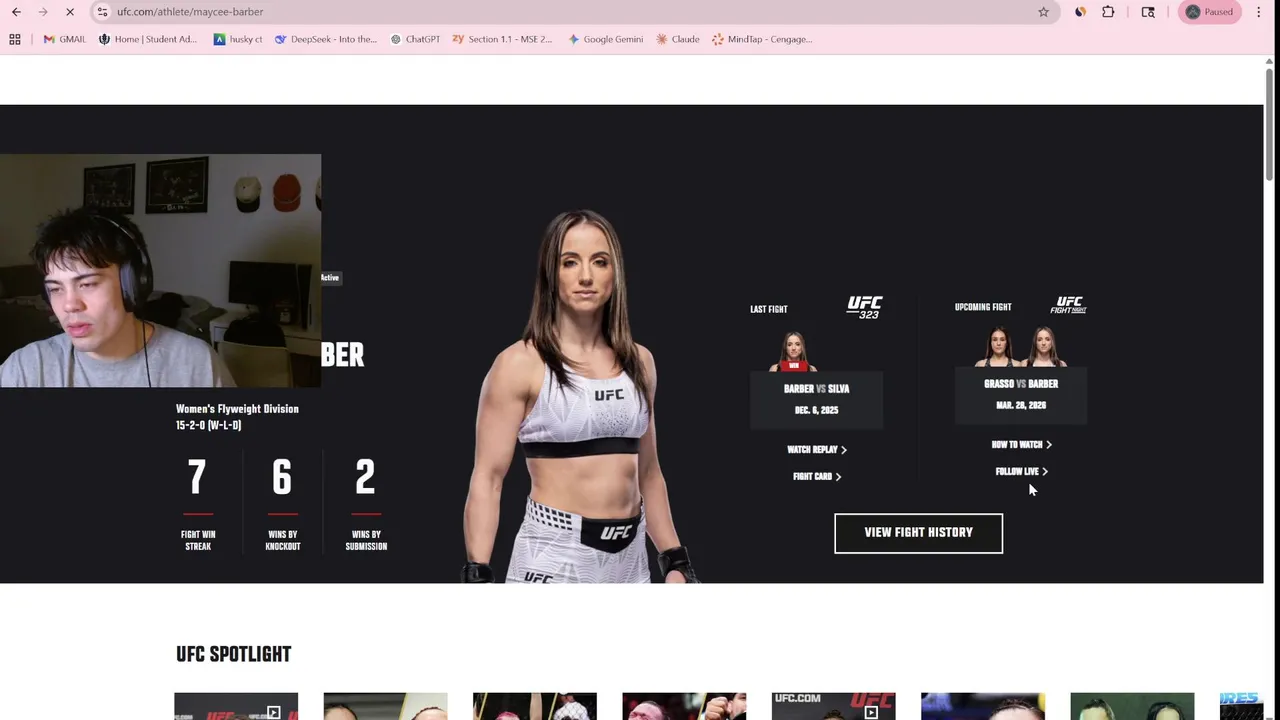This screenshot has height=720, width=1280.
Task: Click the 6 Wins by Knockout stat
Action: click(282, 505)
